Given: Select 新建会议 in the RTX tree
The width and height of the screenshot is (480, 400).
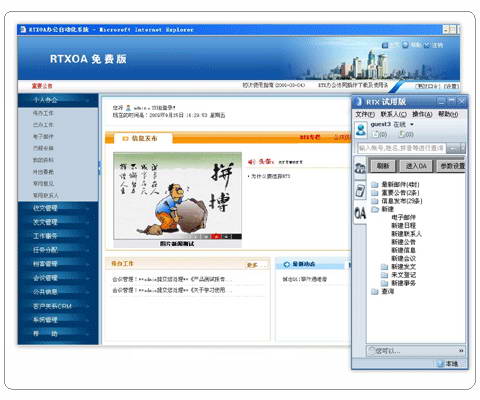Looking at the screenshot, I should (x=403, y=258).
